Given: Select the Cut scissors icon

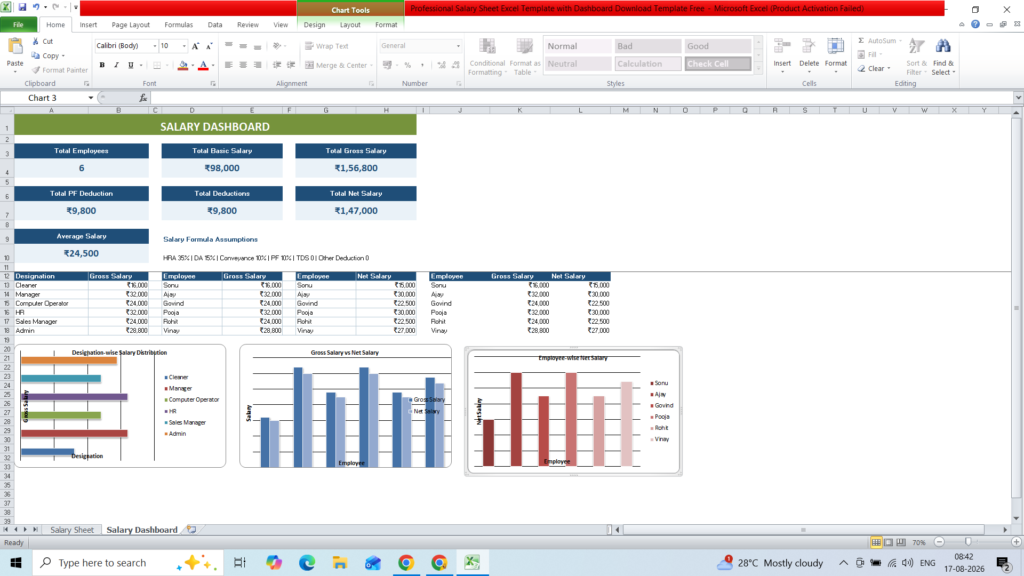Looking at the screenshot, I should pos(36,41).
